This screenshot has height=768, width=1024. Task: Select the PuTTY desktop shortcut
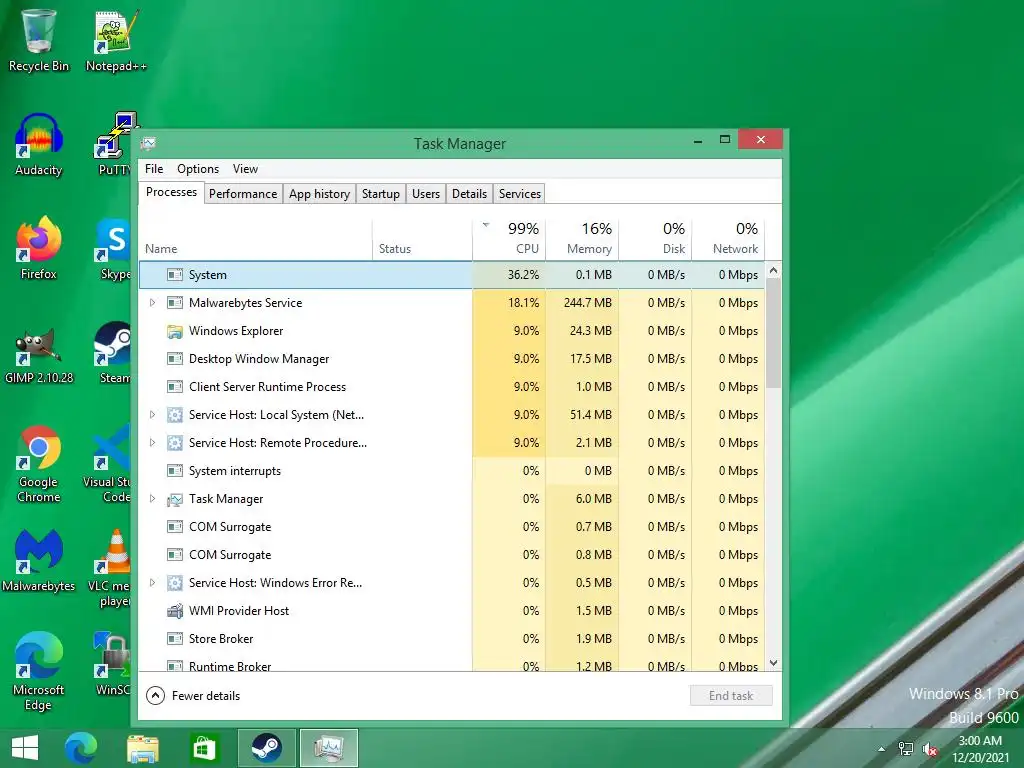coord(116,144)
